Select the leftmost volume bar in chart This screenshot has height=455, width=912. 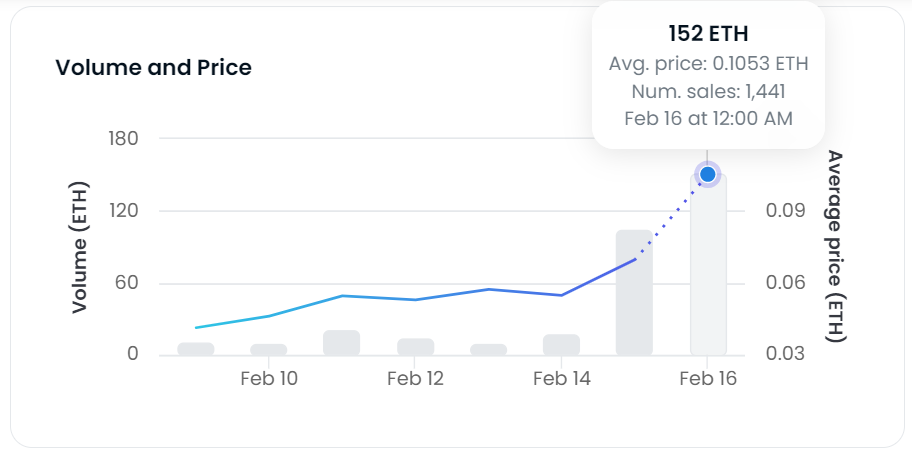coord(196,348)
